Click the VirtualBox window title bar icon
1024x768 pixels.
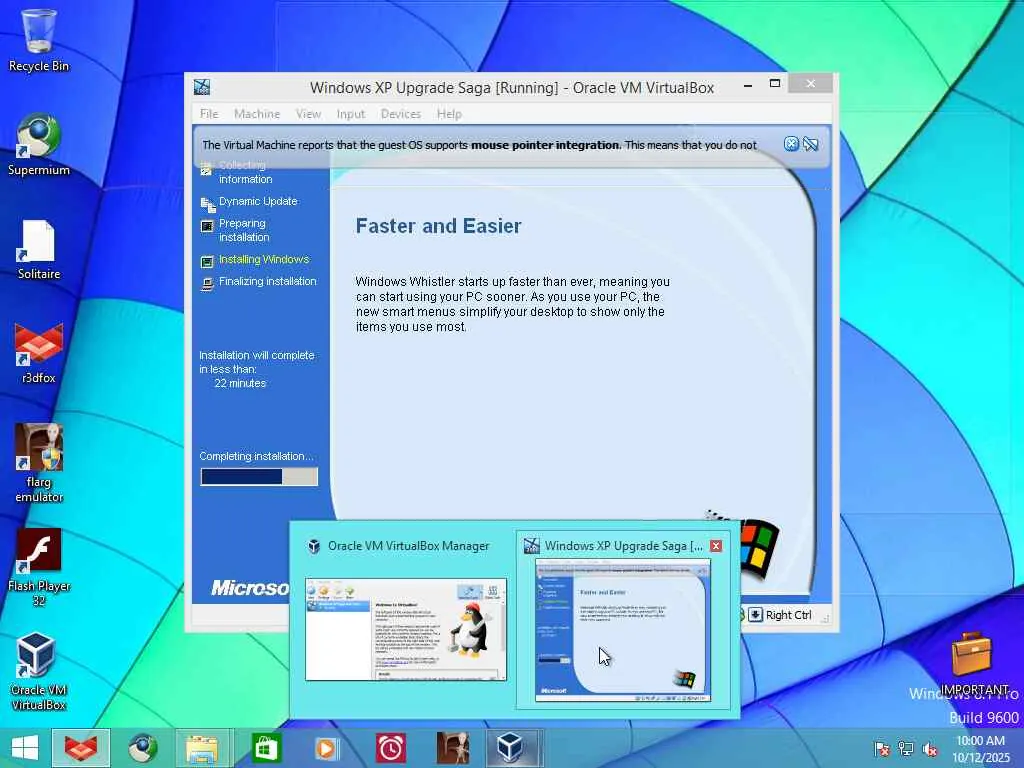(x=202, y=87)
